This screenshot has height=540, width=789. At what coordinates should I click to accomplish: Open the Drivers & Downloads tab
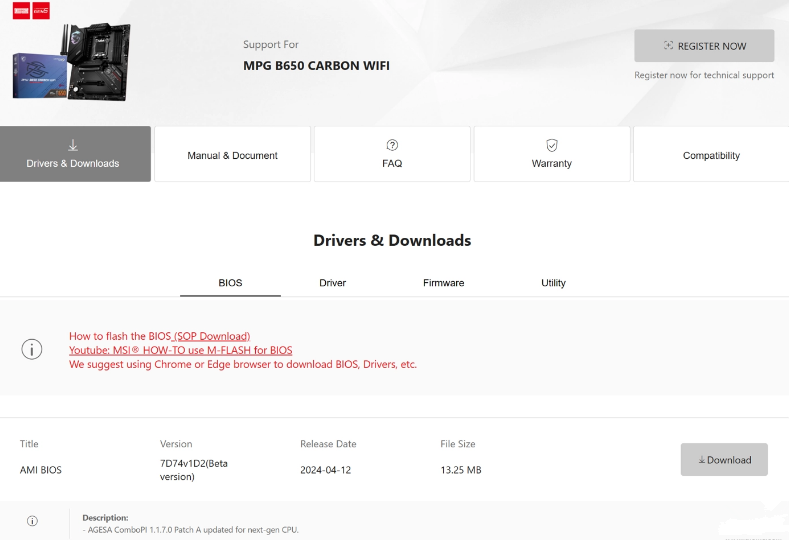(x=75, y=154)
